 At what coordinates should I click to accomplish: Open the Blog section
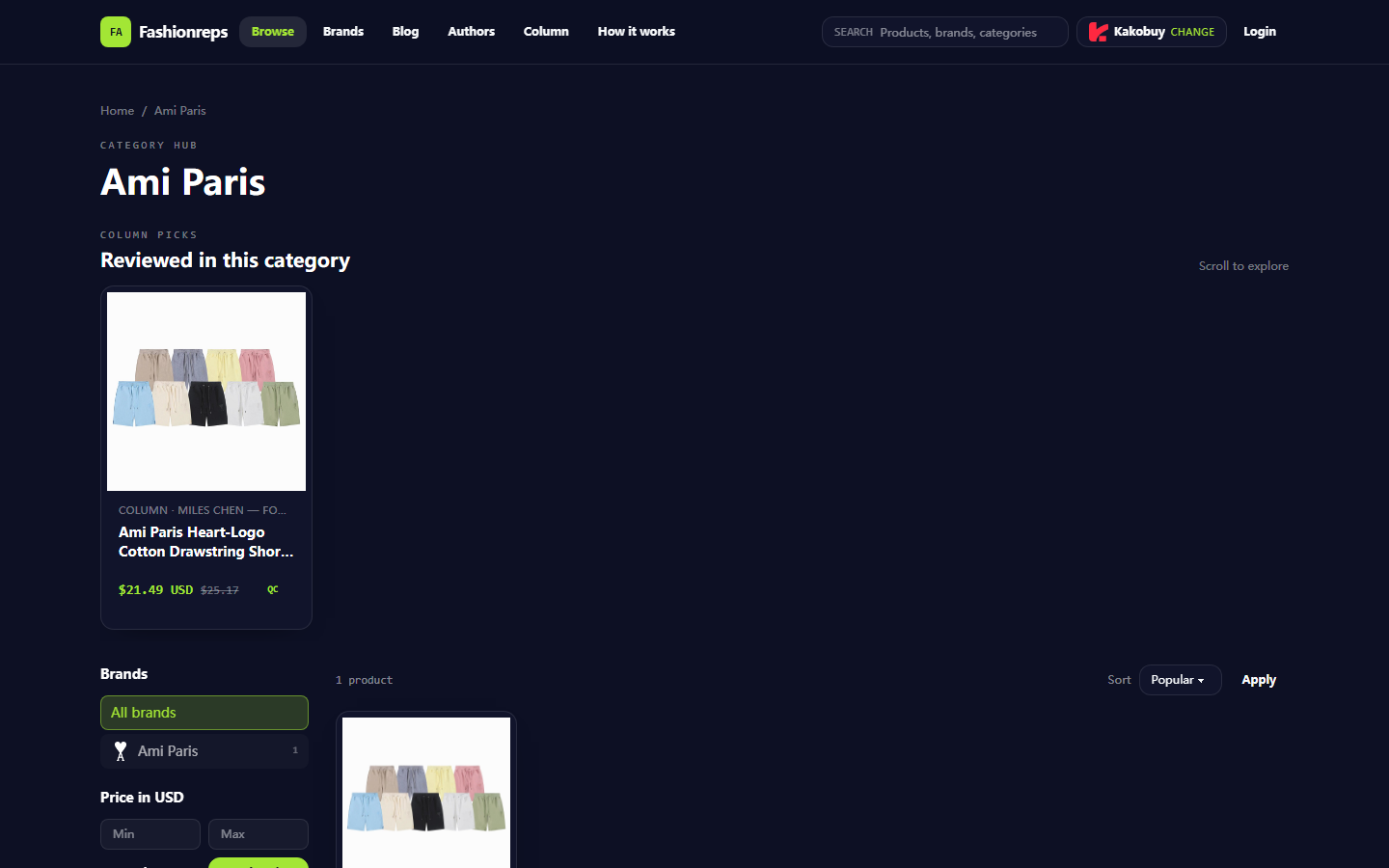pos(405,32)
